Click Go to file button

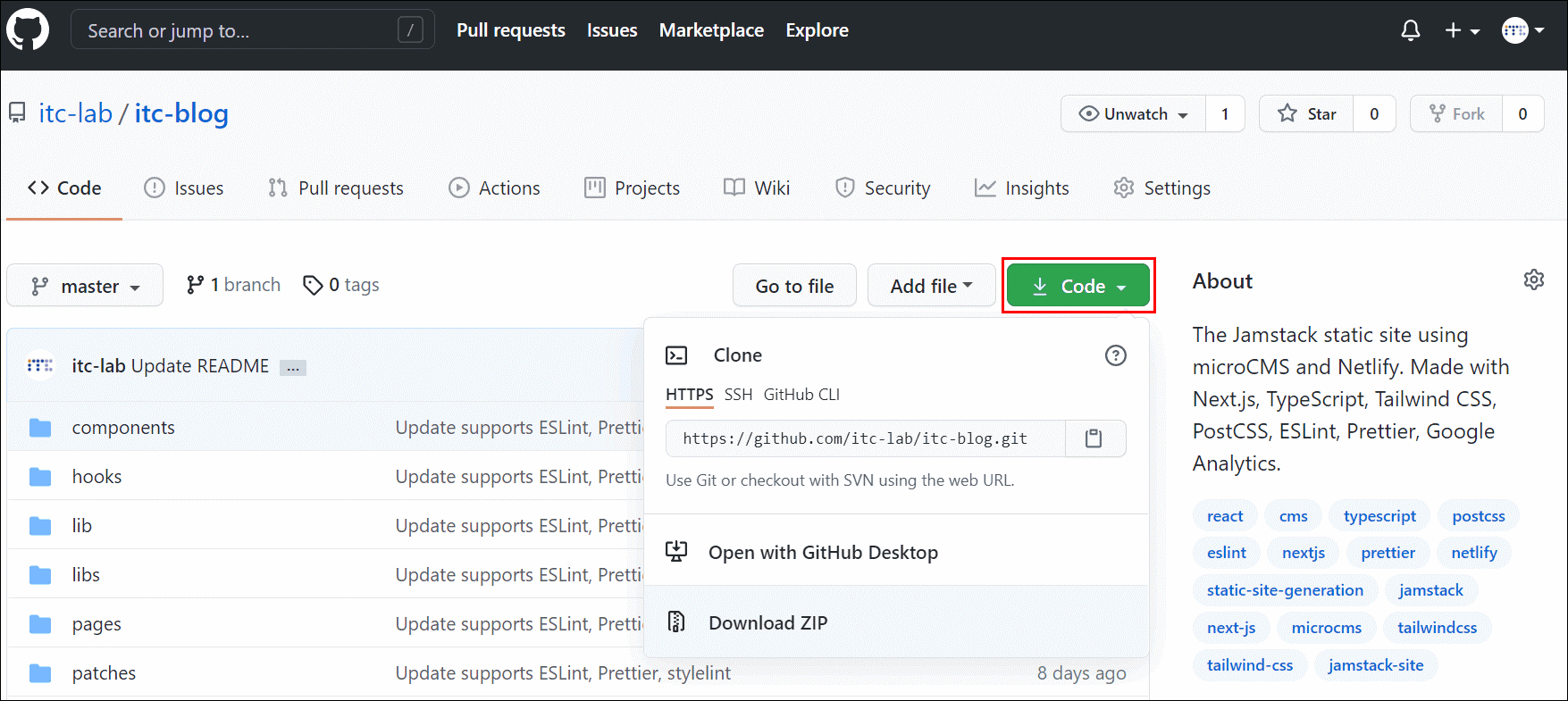tap(794, 286)
